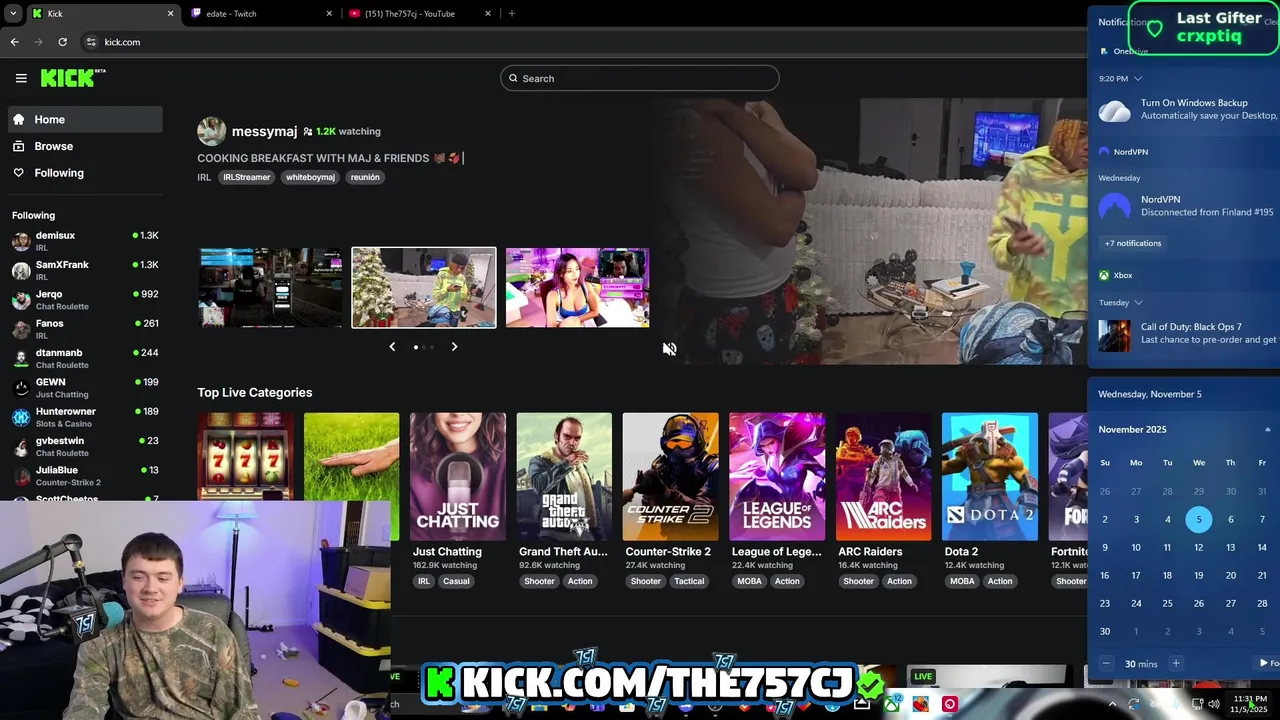This screenshot has height=720, width=1280.
Task: Collapse the Tuesday notification group
Action: pyautogui.click(x=1138, y=302)
